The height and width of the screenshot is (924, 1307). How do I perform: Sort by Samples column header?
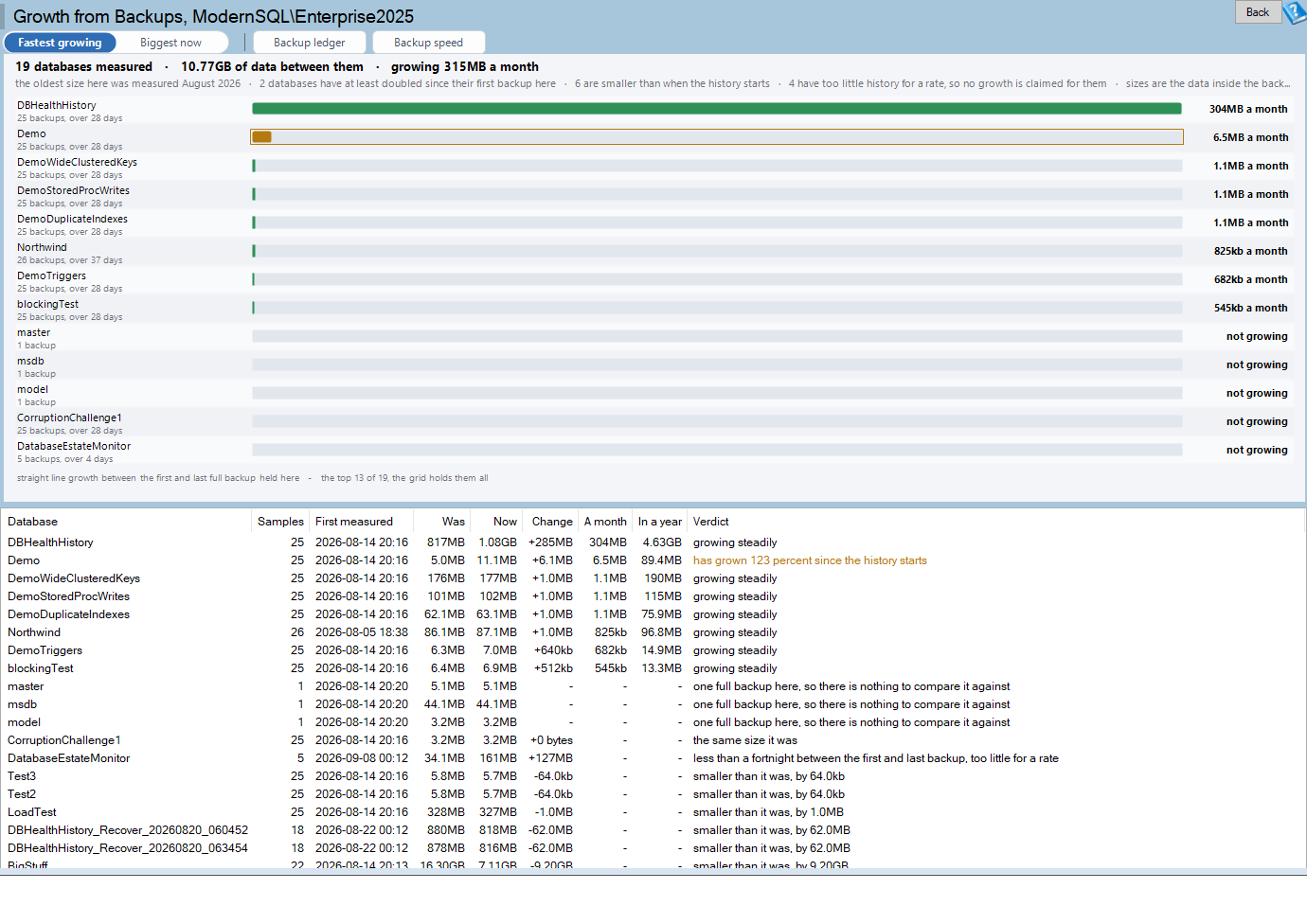[280, 522]
